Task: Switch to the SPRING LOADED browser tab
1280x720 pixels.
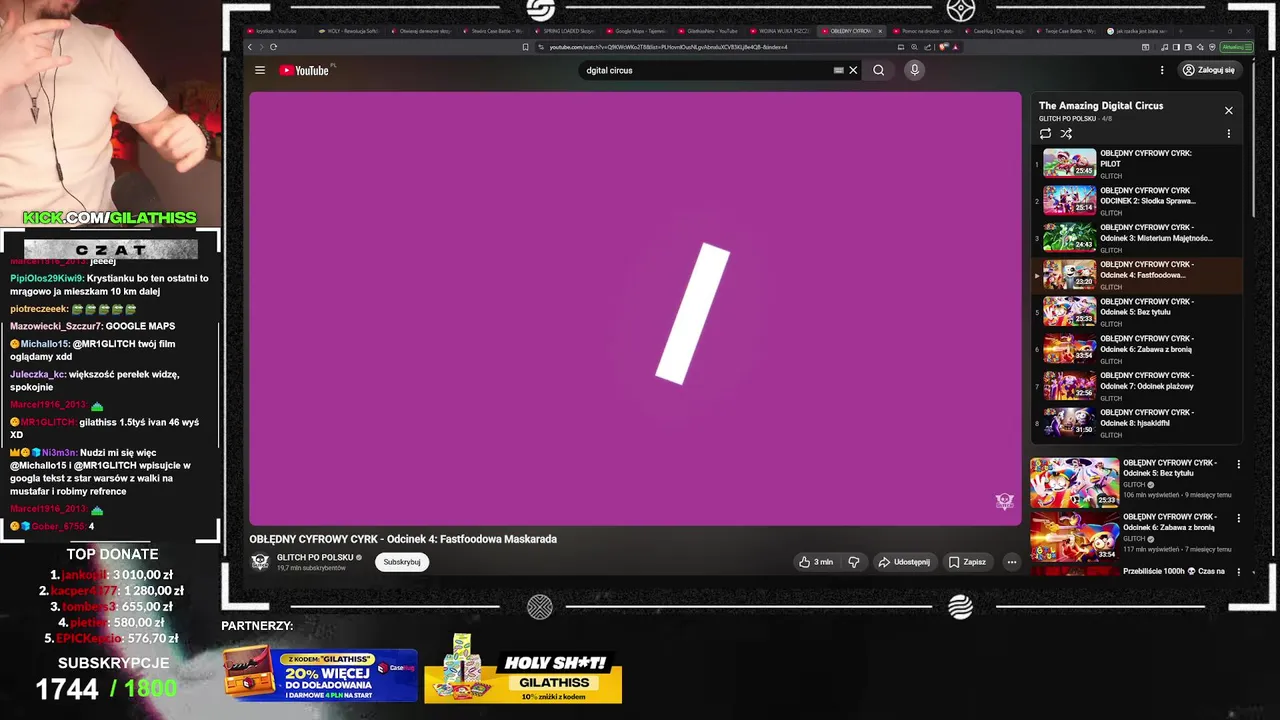Action: pos(565,31)
